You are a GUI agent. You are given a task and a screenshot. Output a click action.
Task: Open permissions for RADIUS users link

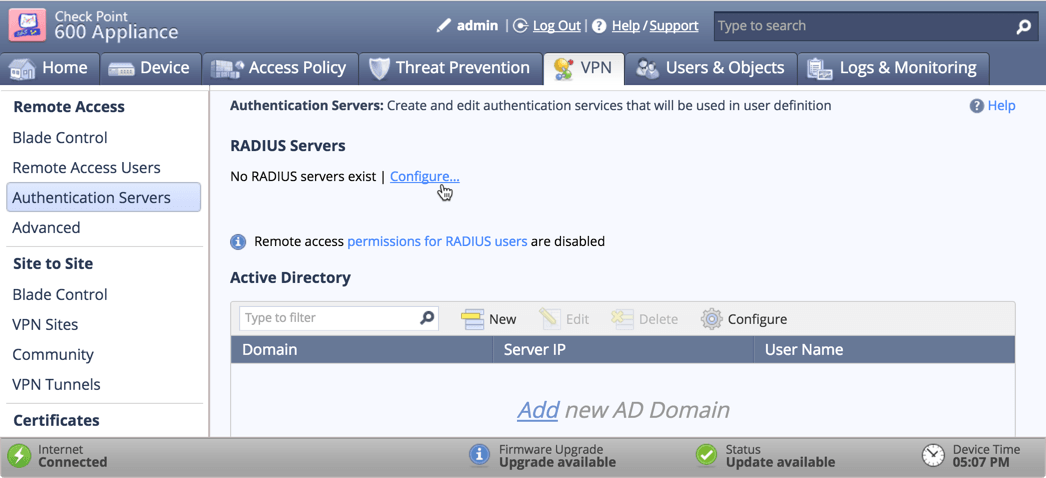coord(438,241)
